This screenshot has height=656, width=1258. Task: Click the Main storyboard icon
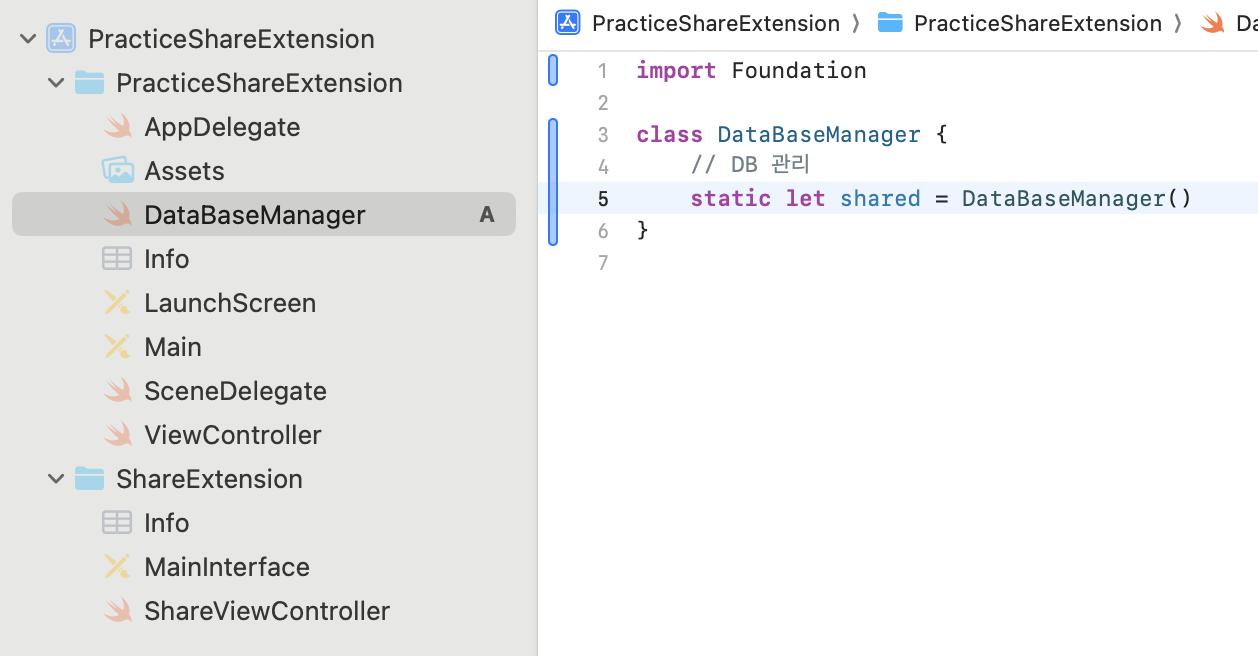tap(118, 347)
